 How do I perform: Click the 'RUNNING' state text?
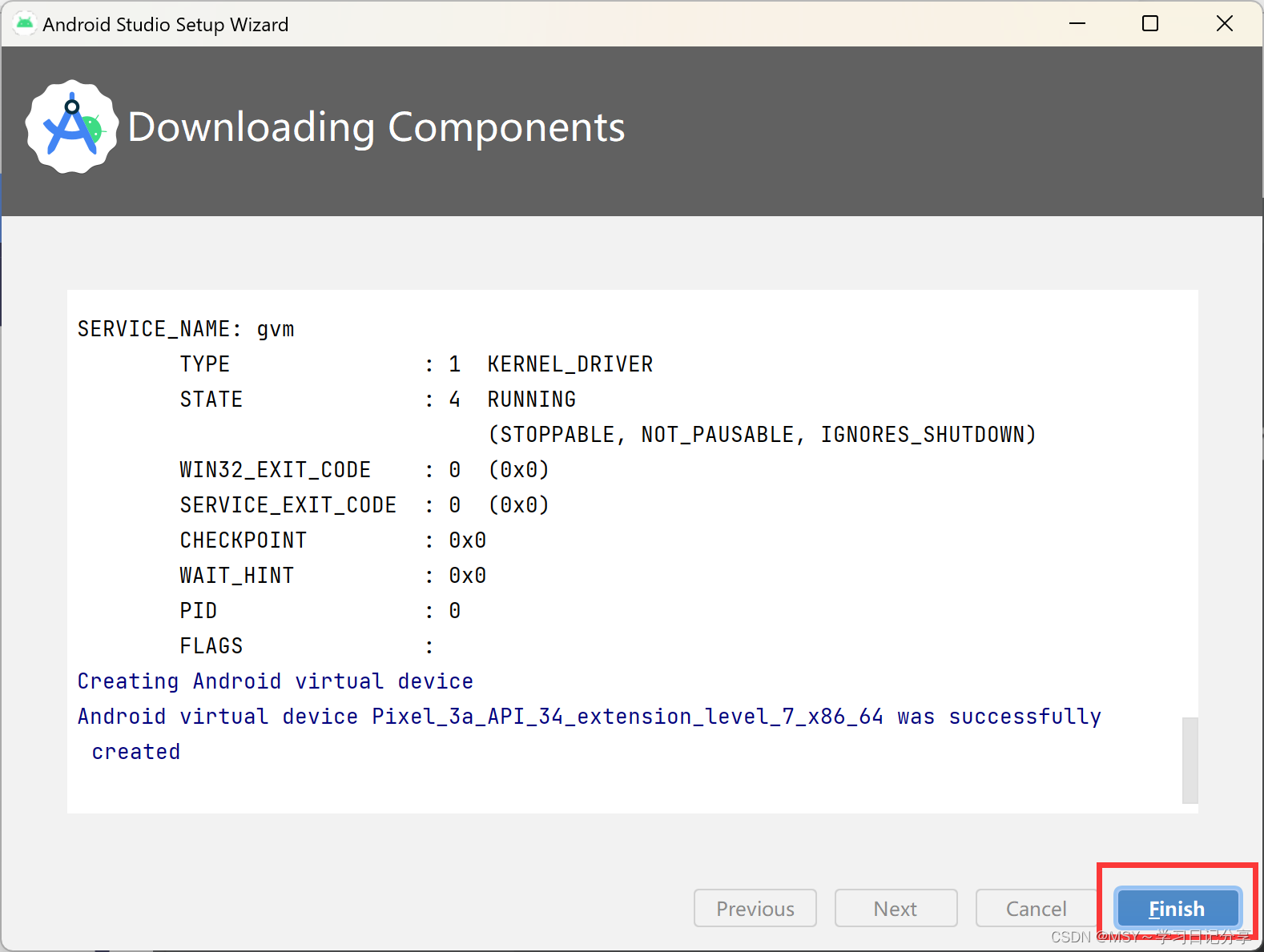(532, 400)
